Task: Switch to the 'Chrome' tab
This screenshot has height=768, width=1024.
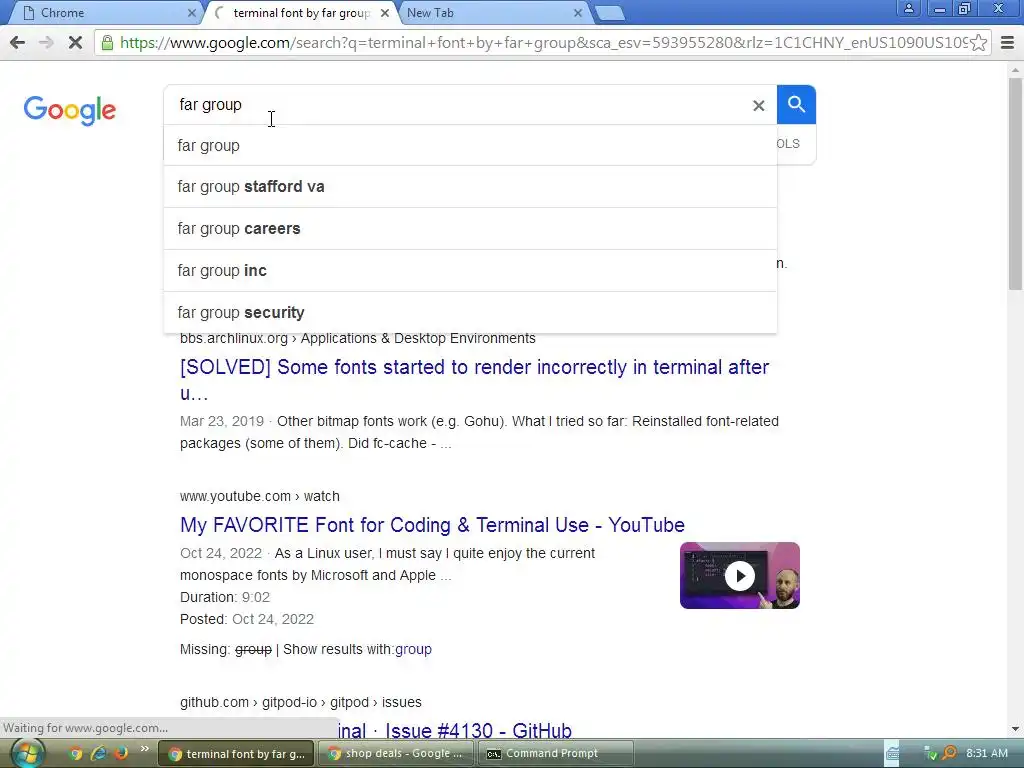Action: click(104, 13)
